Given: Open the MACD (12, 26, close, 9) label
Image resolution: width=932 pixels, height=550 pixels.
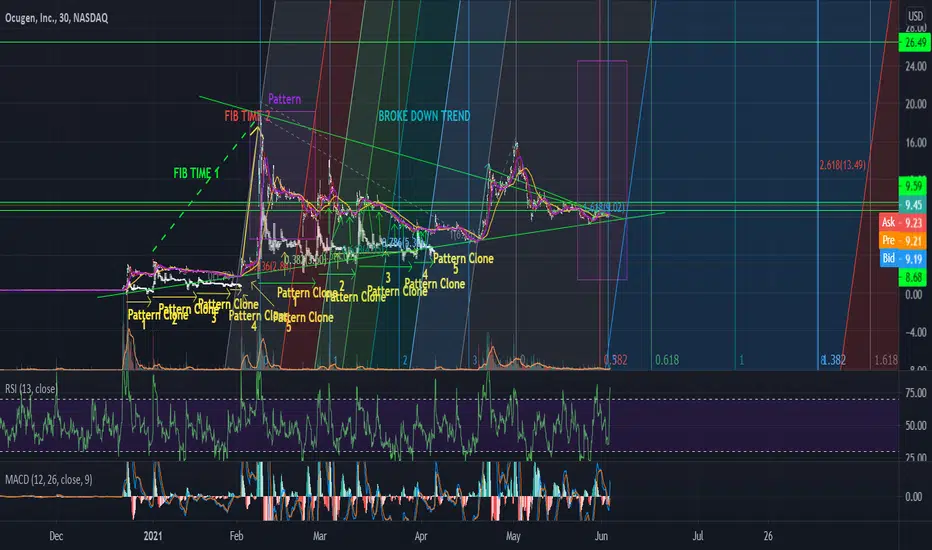Looking at the screenshot, I should click(x=49, y=479).
